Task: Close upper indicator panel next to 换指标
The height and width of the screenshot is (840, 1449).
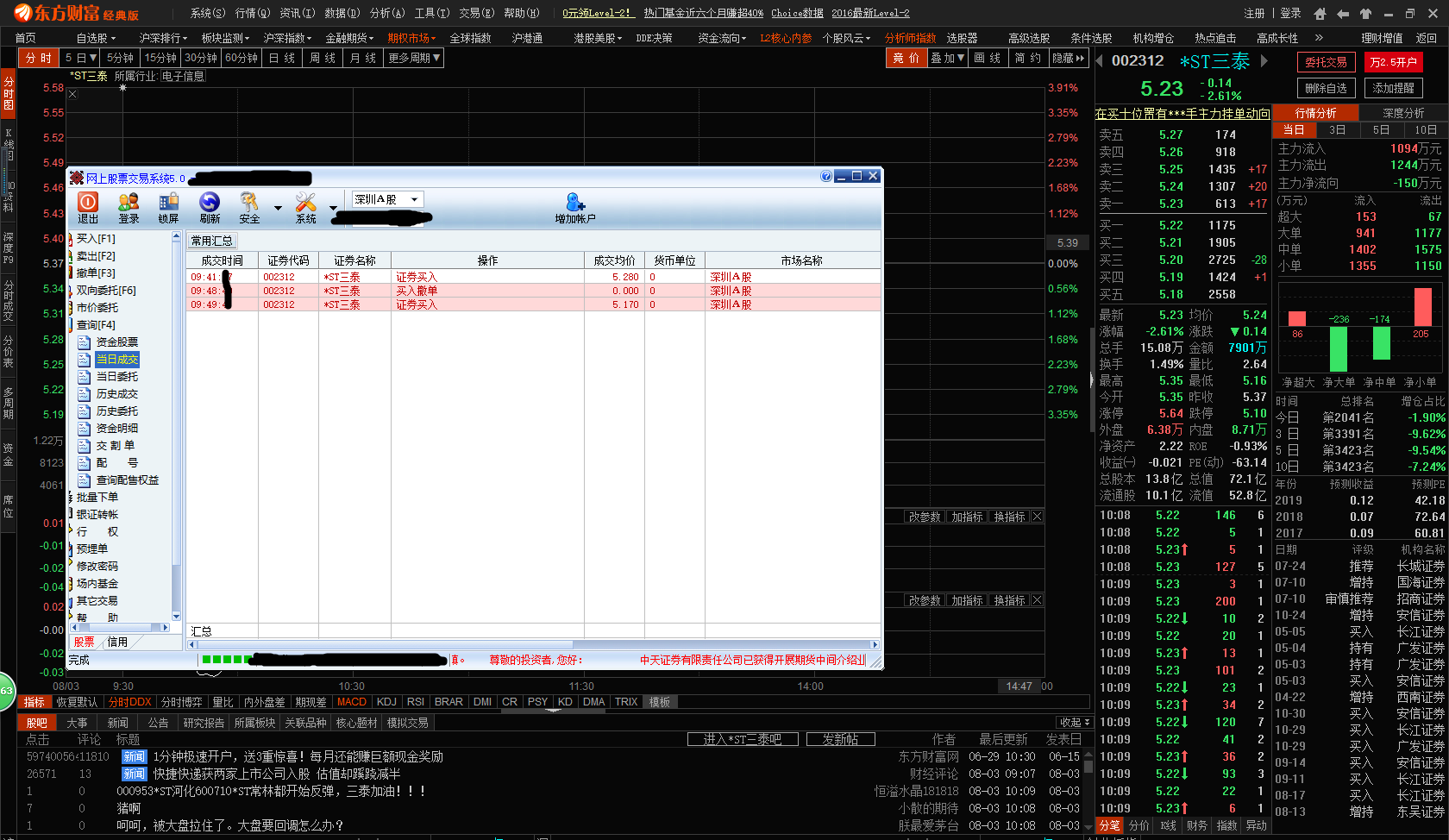Action: pyautogui.click(x=1037, y=517)
